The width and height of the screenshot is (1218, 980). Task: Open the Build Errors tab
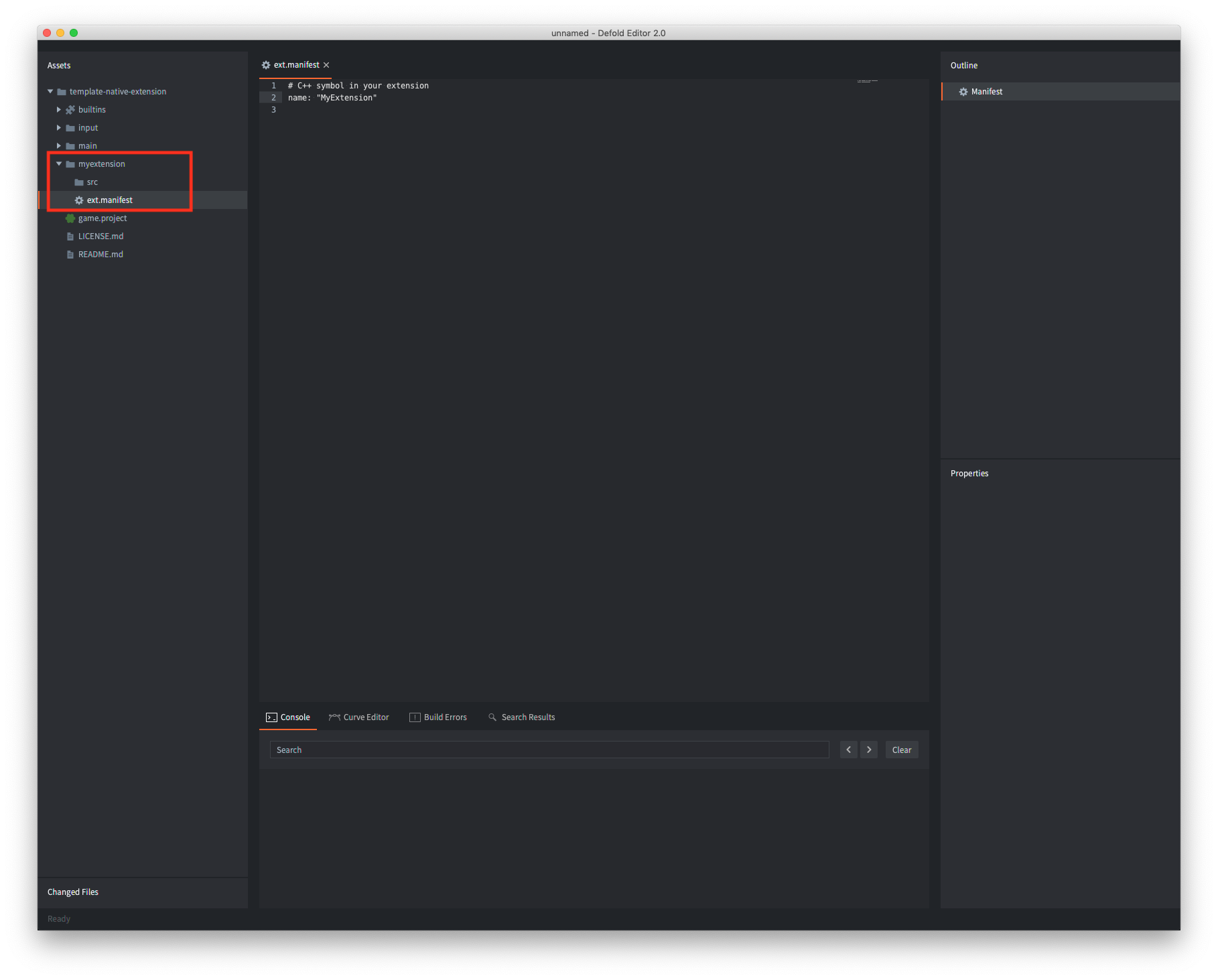pyautogui.click(x=438, y=717)
